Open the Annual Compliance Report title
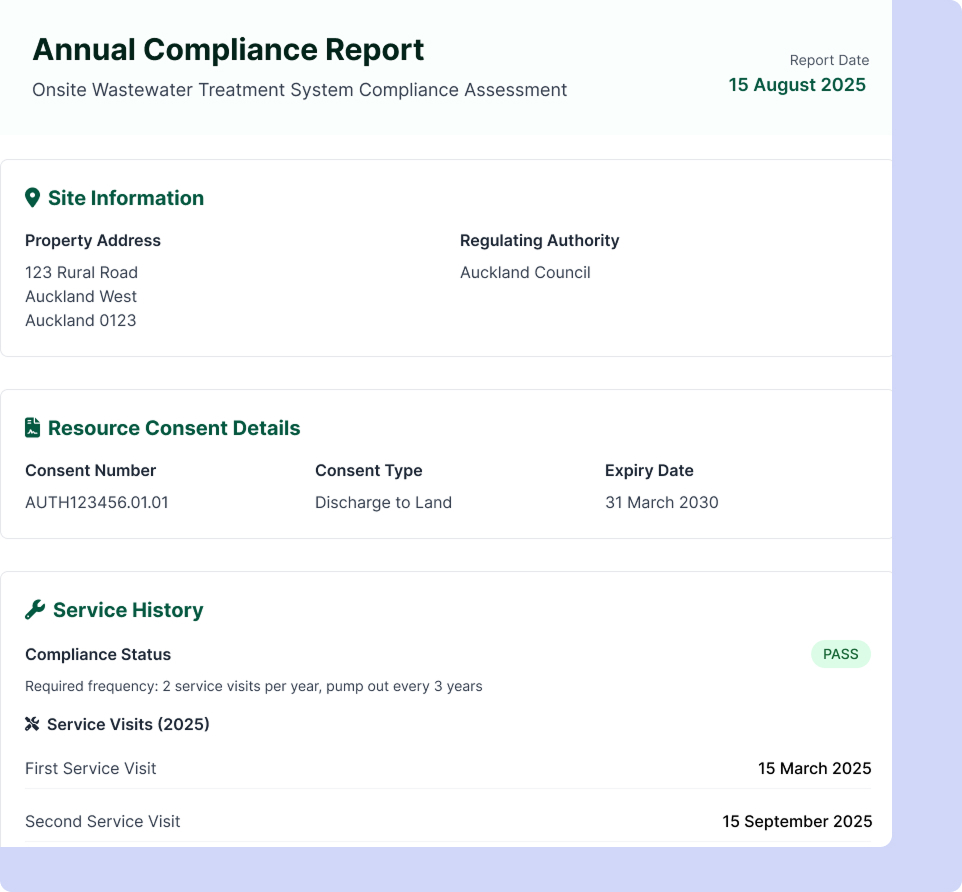The height and width of the screenshot is (892, 962). [228, 49]
